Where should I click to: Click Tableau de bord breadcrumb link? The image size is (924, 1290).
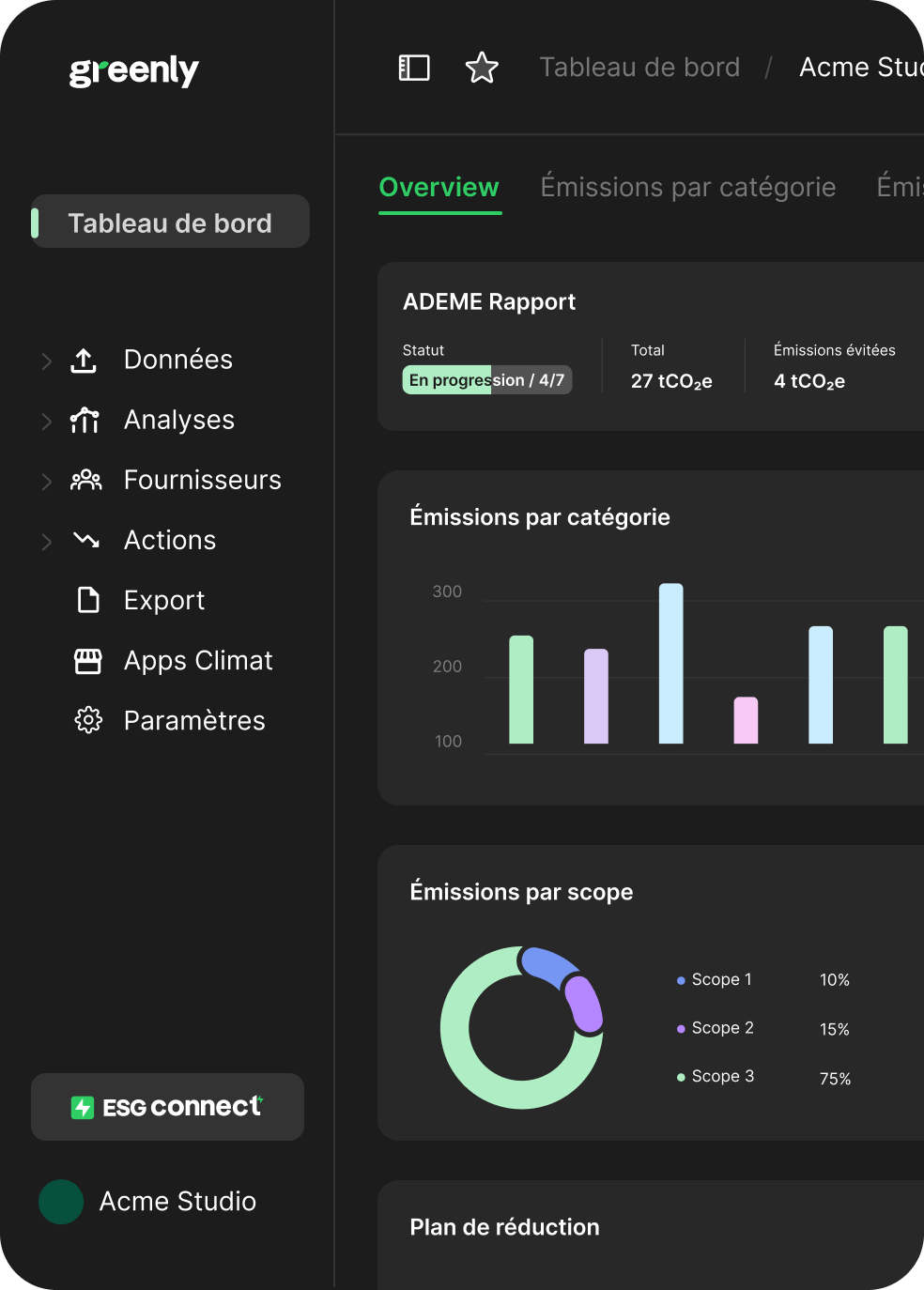(x=639, y=68)
